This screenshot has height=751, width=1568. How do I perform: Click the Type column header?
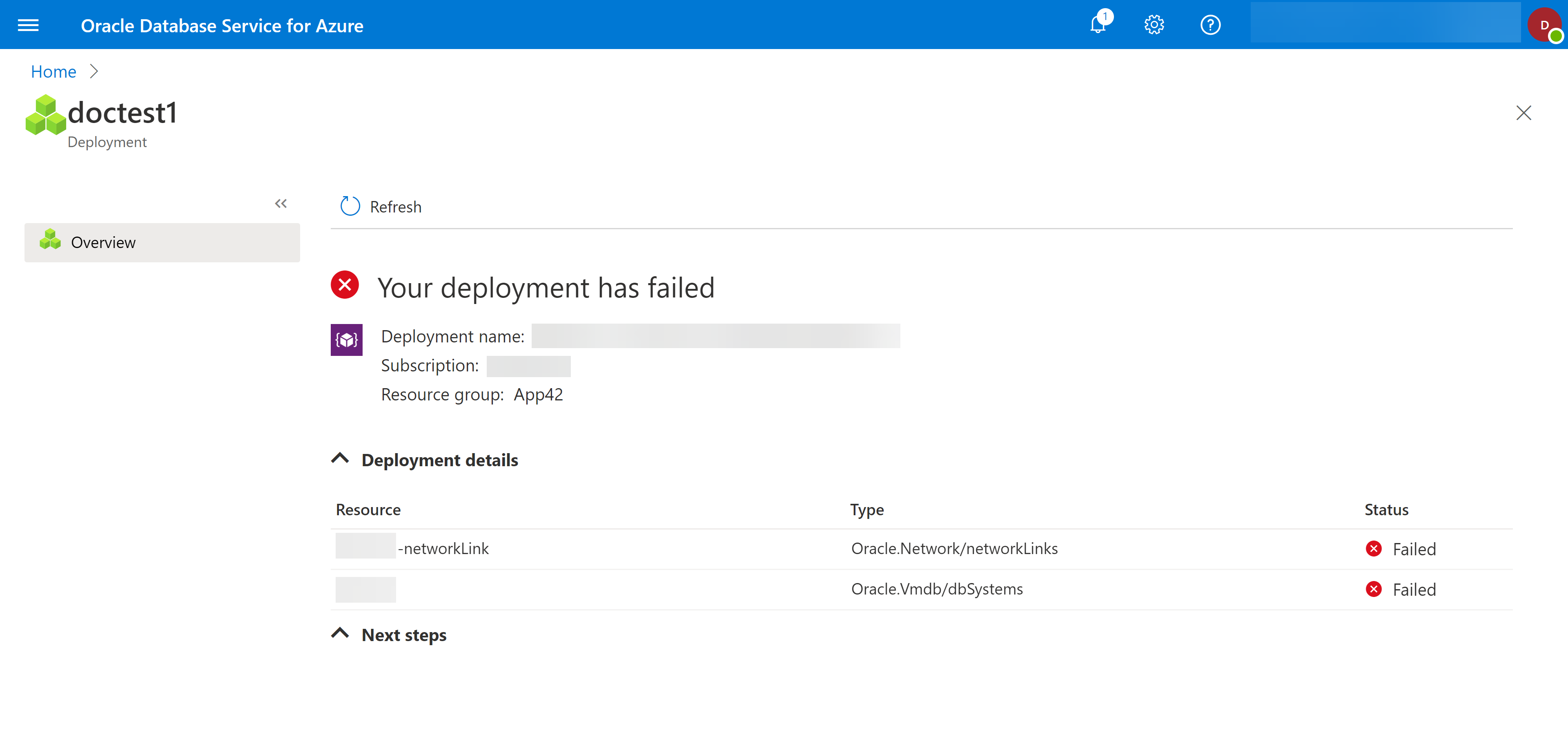867,510
